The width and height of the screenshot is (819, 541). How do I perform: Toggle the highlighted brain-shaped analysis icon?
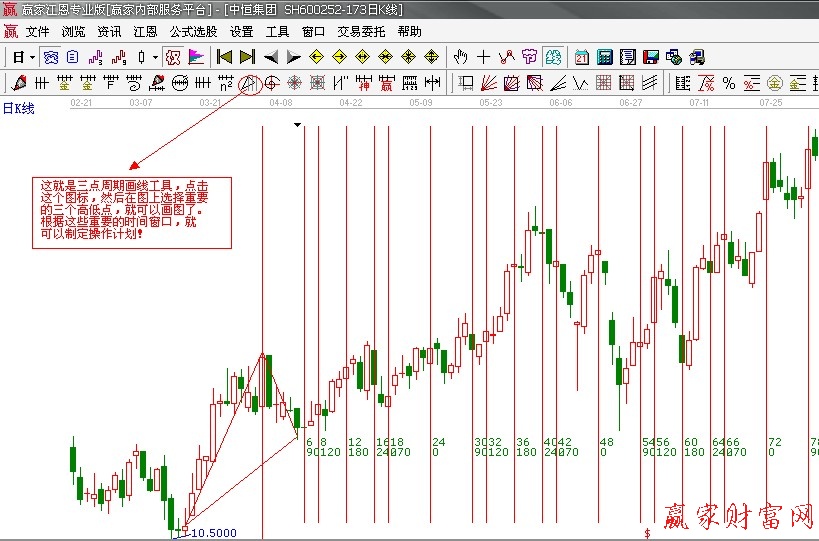point(553,57)
